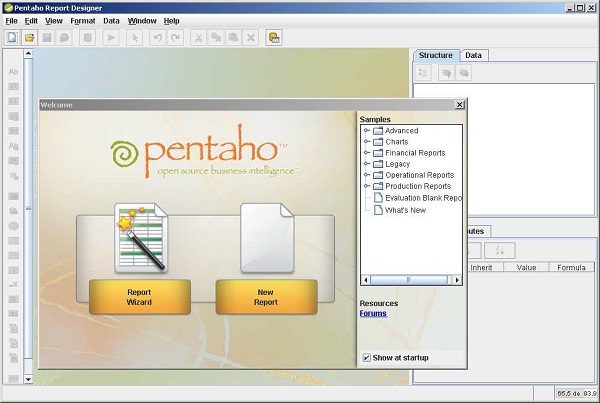600x403 pixels.
Task: Select 'Advanced' folder label in Samples
Action: point(401,131)
